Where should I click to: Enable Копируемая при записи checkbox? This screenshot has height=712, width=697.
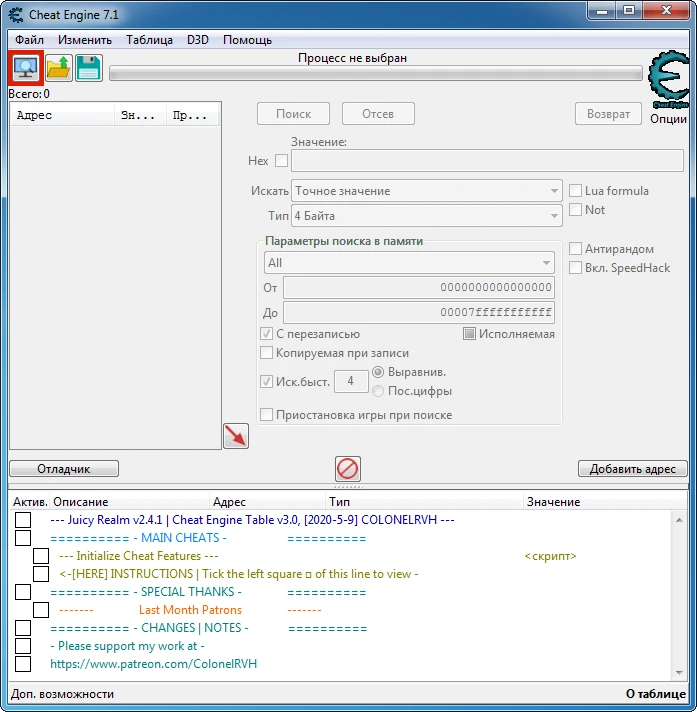tap(267, 353)
